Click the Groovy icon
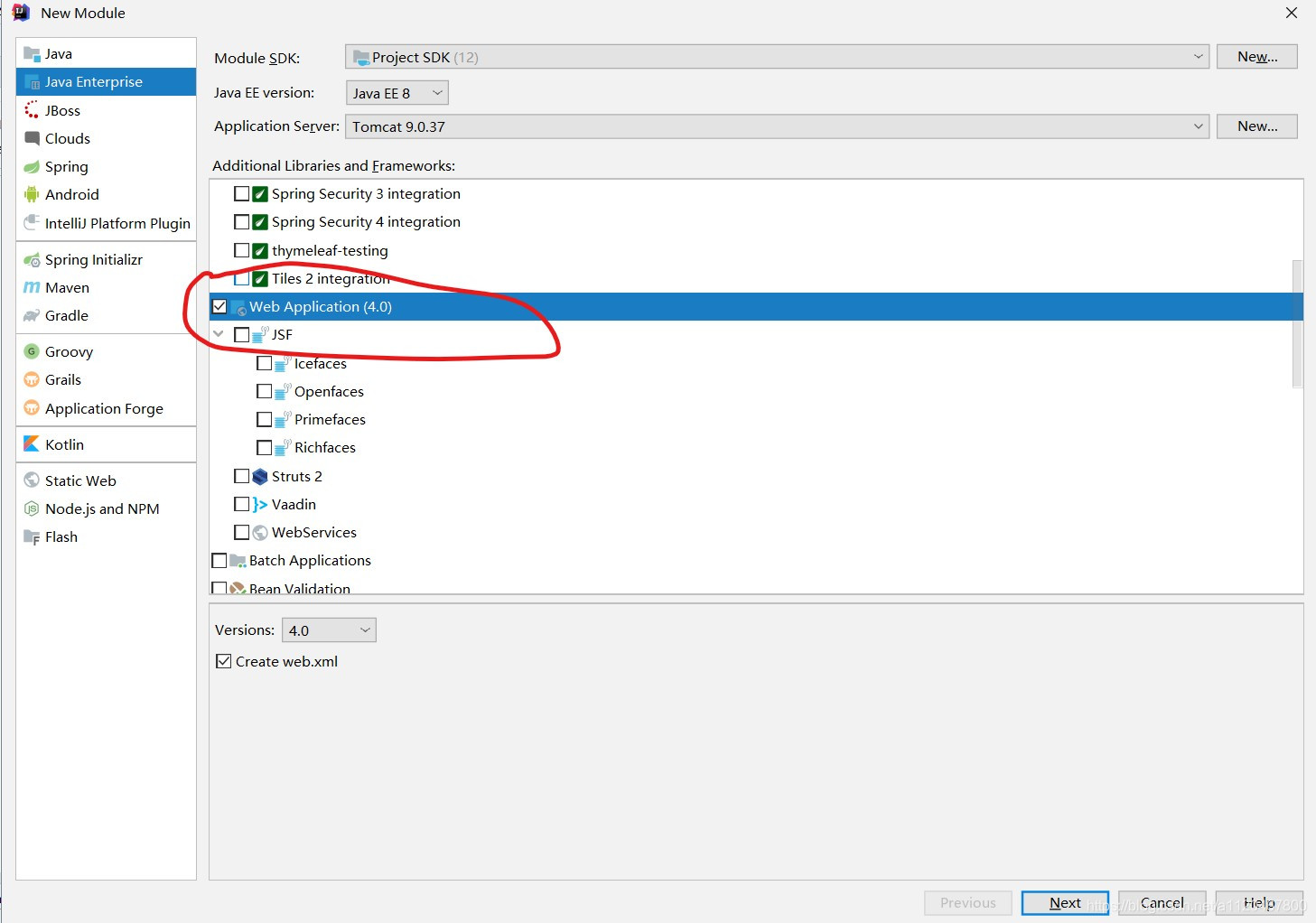 (x=33, y=351)
